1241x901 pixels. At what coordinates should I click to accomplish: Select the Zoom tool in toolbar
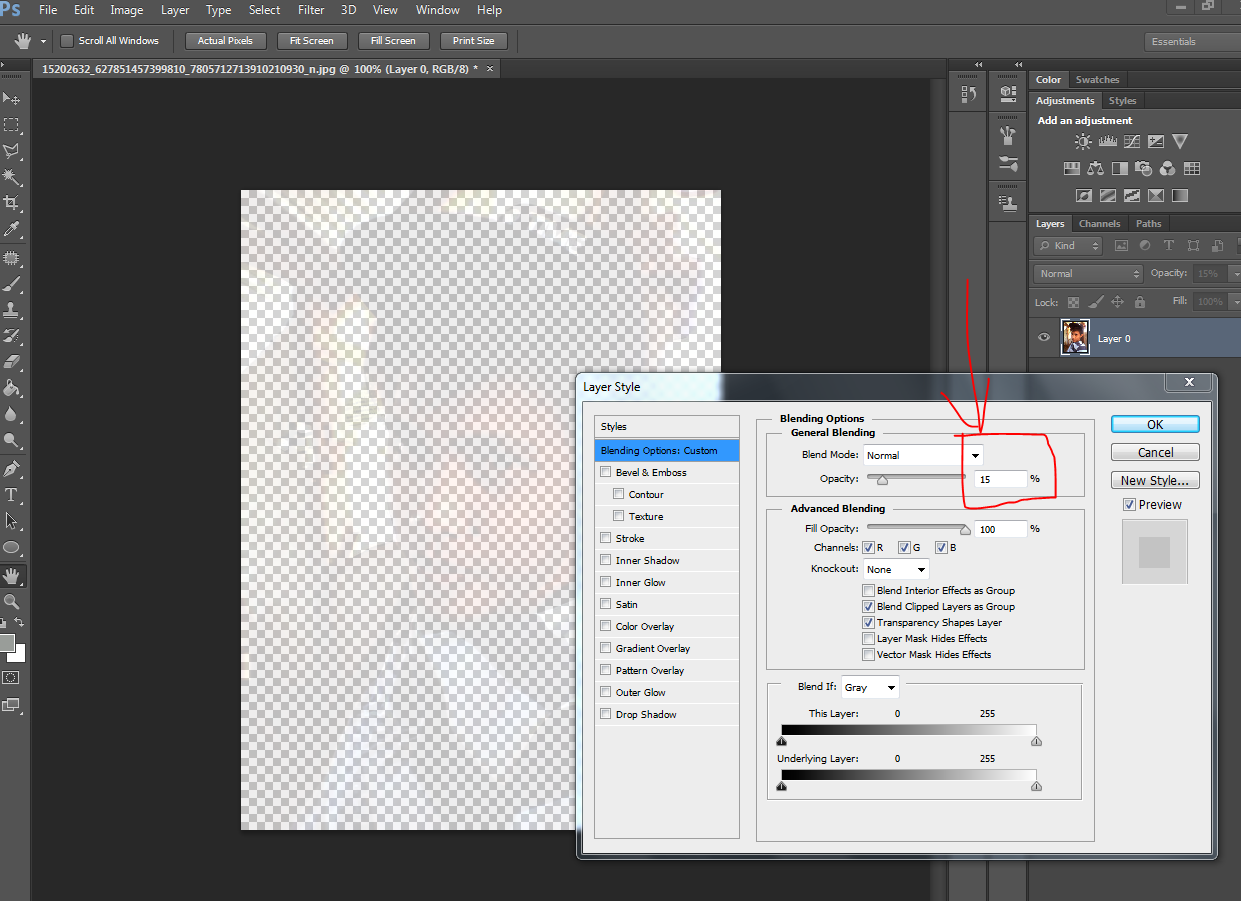pos(12,601)
